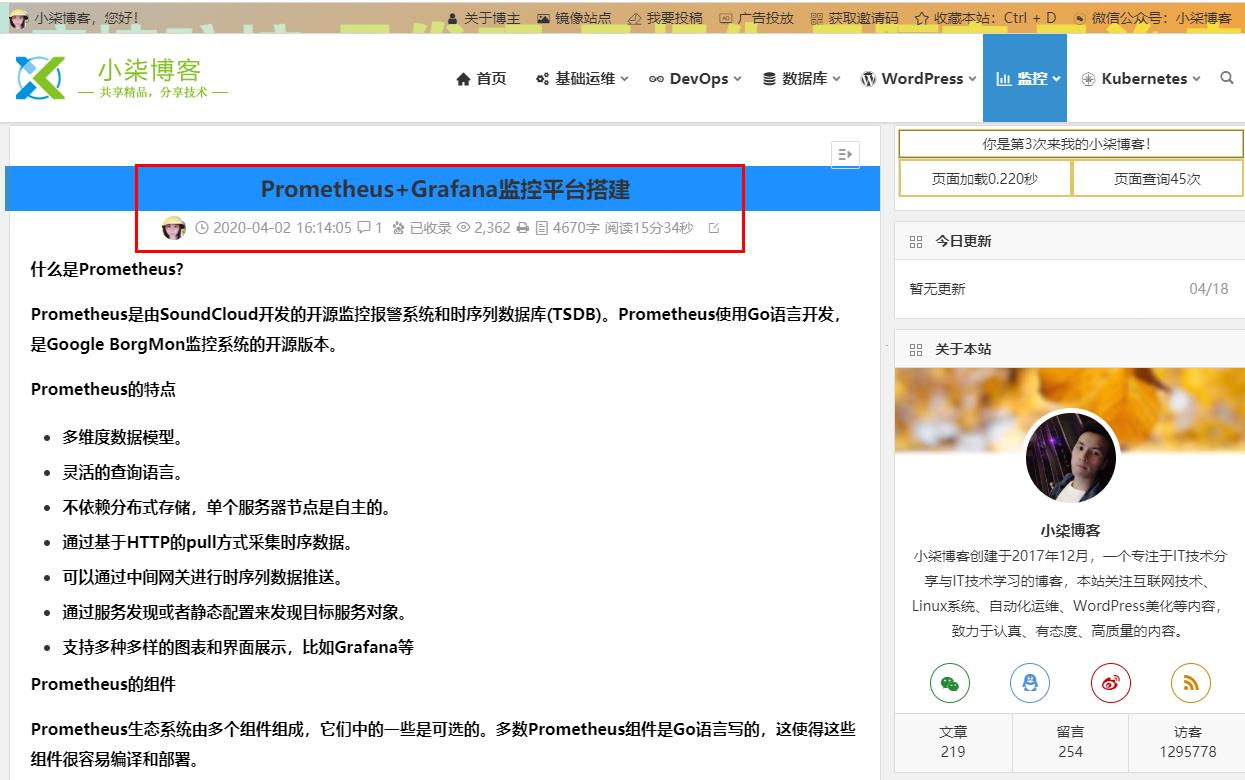The image size is (1245, 780).
Task: Expand the 基础运维 dropdown menu
Action: (x=583, y=78)
